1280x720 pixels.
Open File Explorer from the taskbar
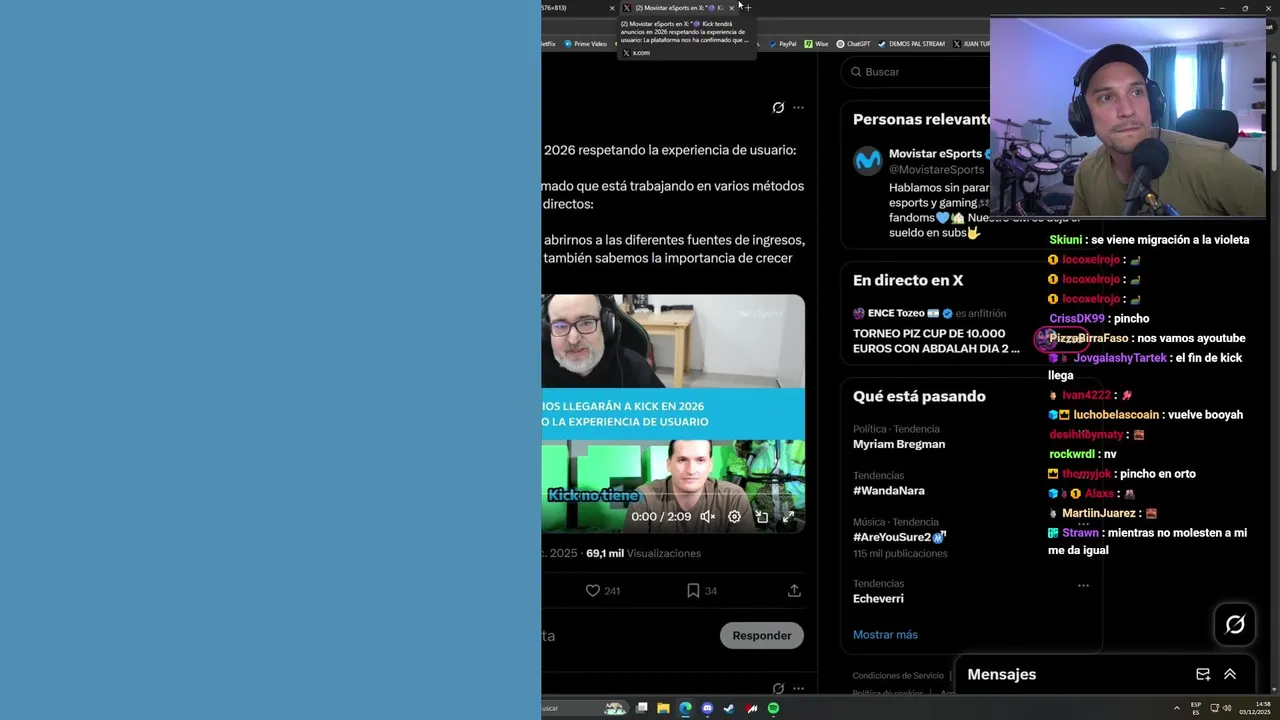point(663,708)
